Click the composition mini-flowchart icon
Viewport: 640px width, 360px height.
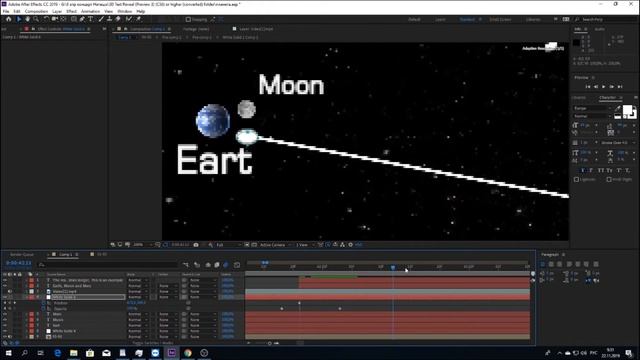click(x=186, y=265)
